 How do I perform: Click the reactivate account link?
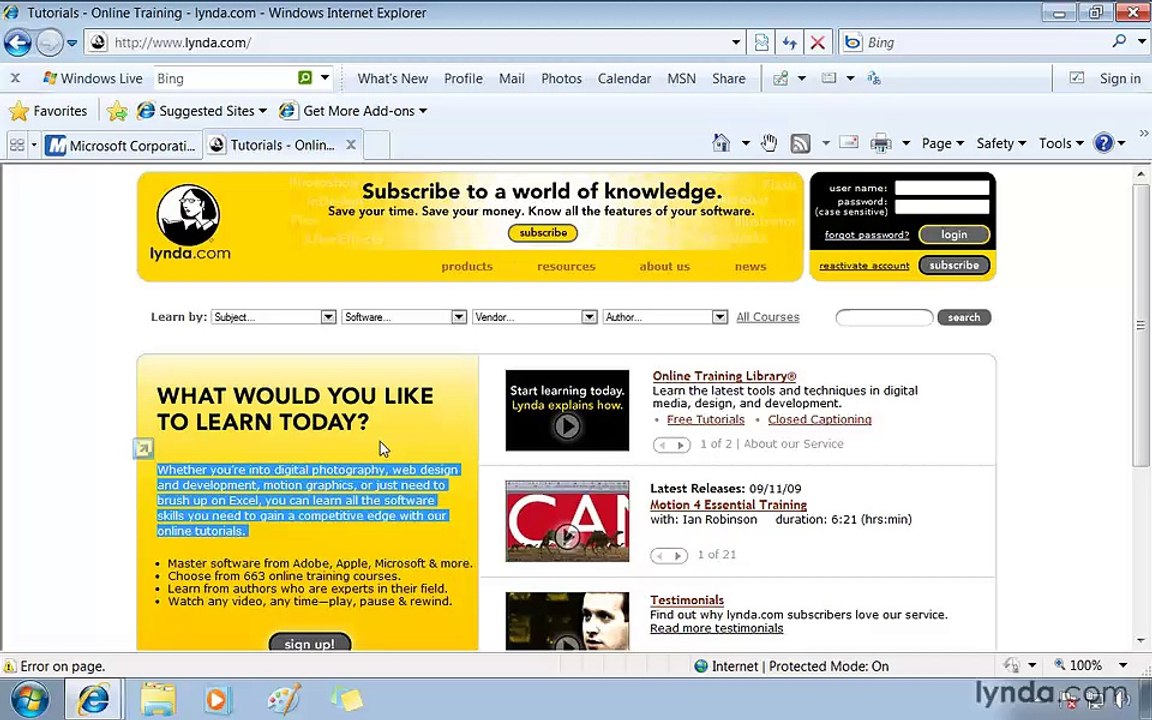864,266
